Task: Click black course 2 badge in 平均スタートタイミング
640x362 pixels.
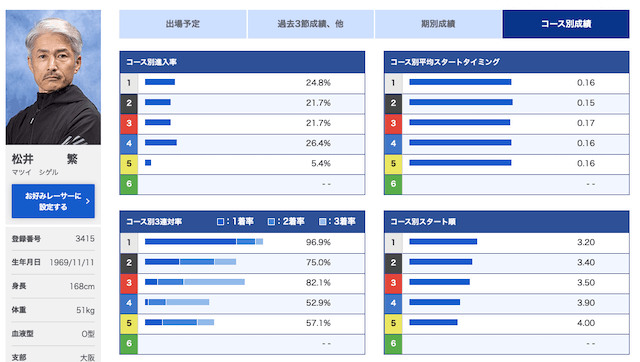Action: (x=393, y=103)
